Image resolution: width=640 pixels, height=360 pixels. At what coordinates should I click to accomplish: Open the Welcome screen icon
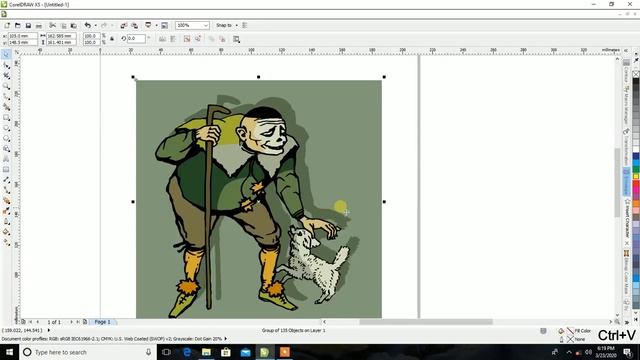pos(164,25)
